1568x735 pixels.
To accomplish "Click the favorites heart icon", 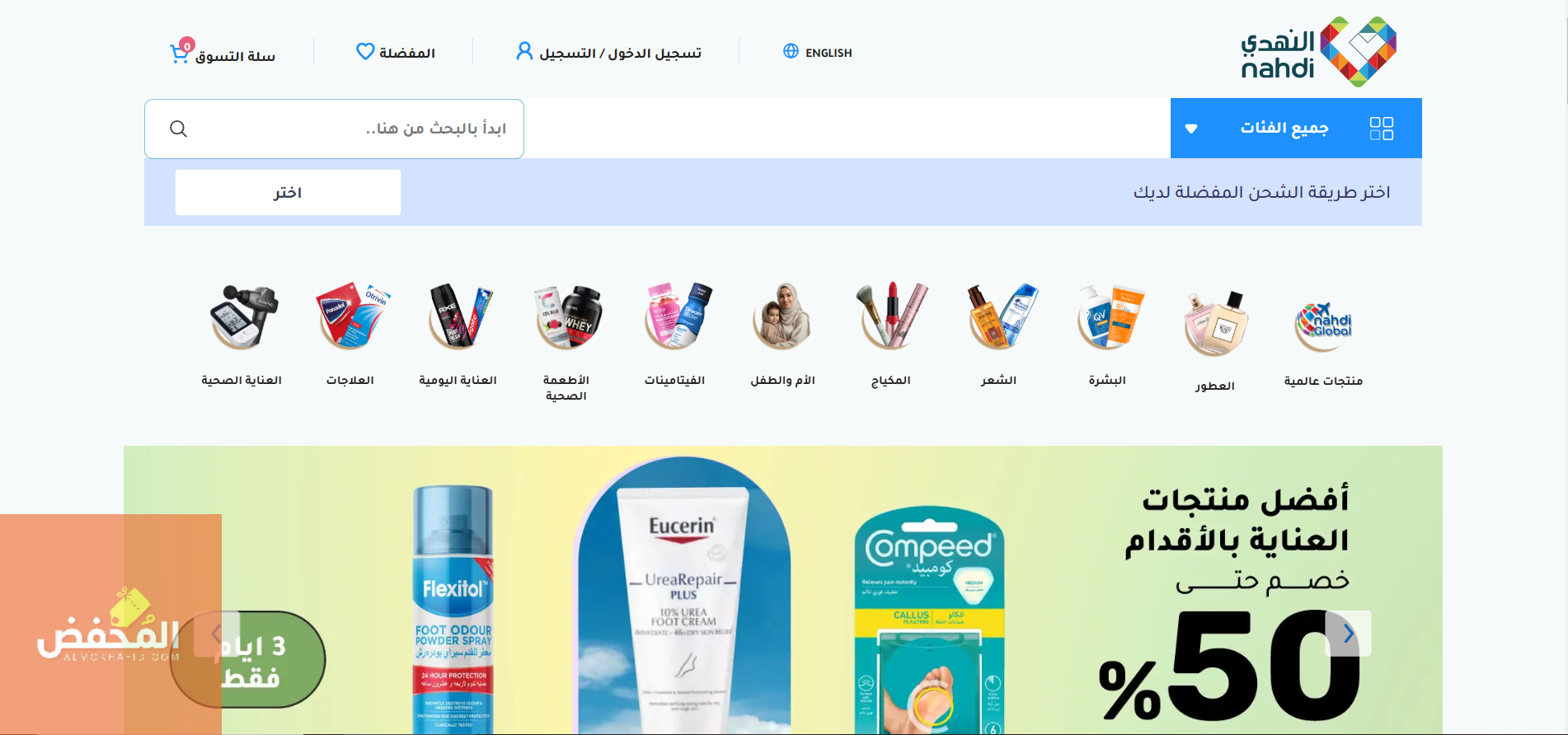I will (365, 51).
